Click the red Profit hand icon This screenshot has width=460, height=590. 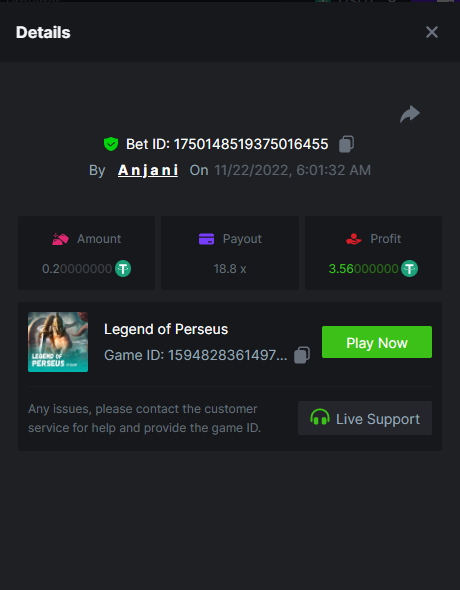[x=354, y=239]
